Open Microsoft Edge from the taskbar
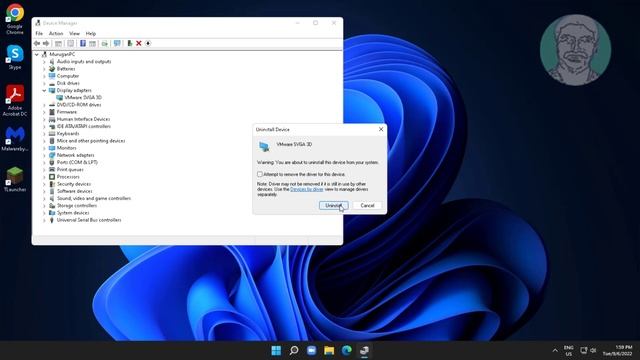 pos(347,350)
